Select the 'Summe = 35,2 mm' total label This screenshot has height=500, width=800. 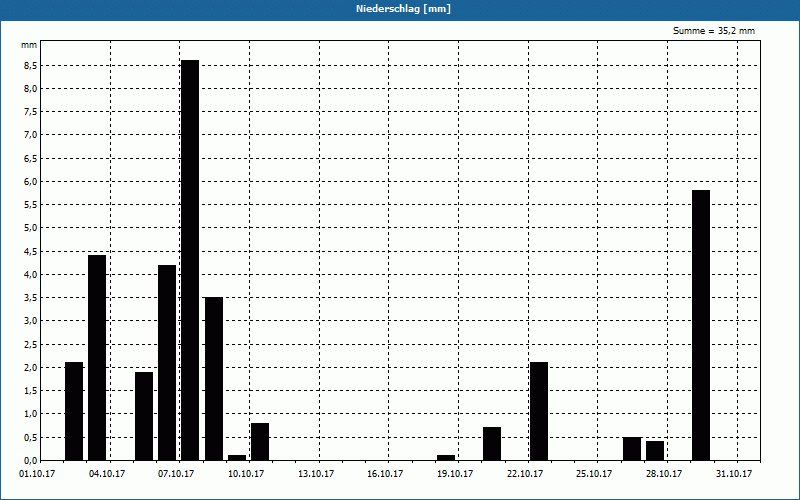[713, 31]
